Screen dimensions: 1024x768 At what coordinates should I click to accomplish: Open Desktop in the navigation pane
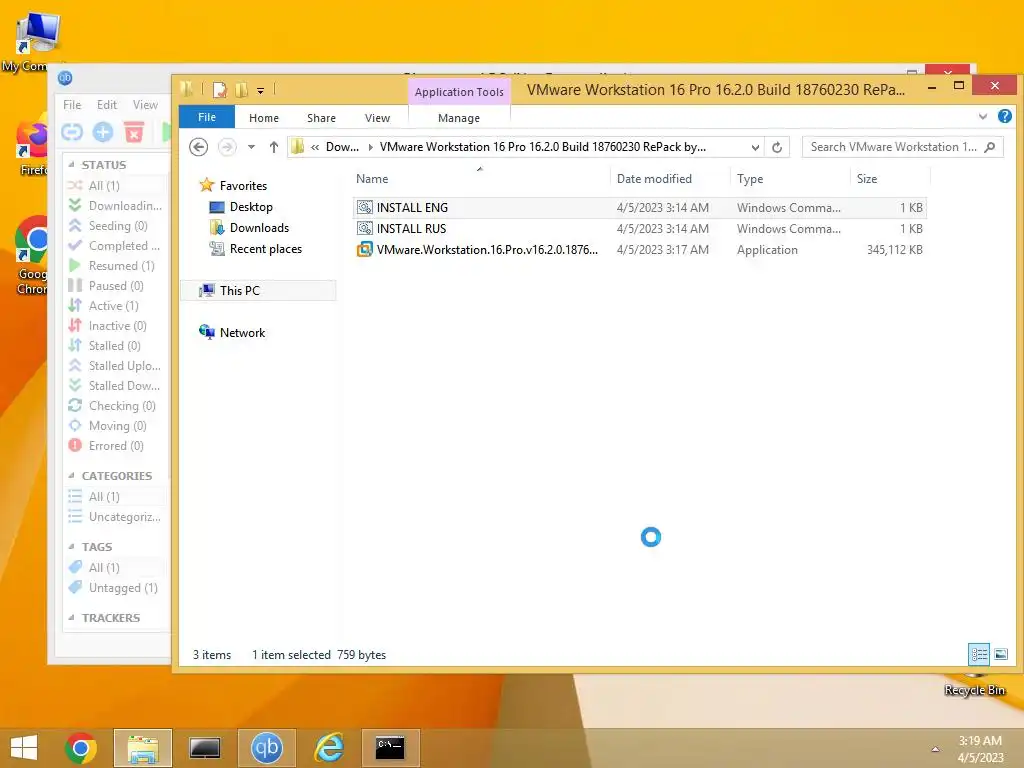(x=251, y=207)
